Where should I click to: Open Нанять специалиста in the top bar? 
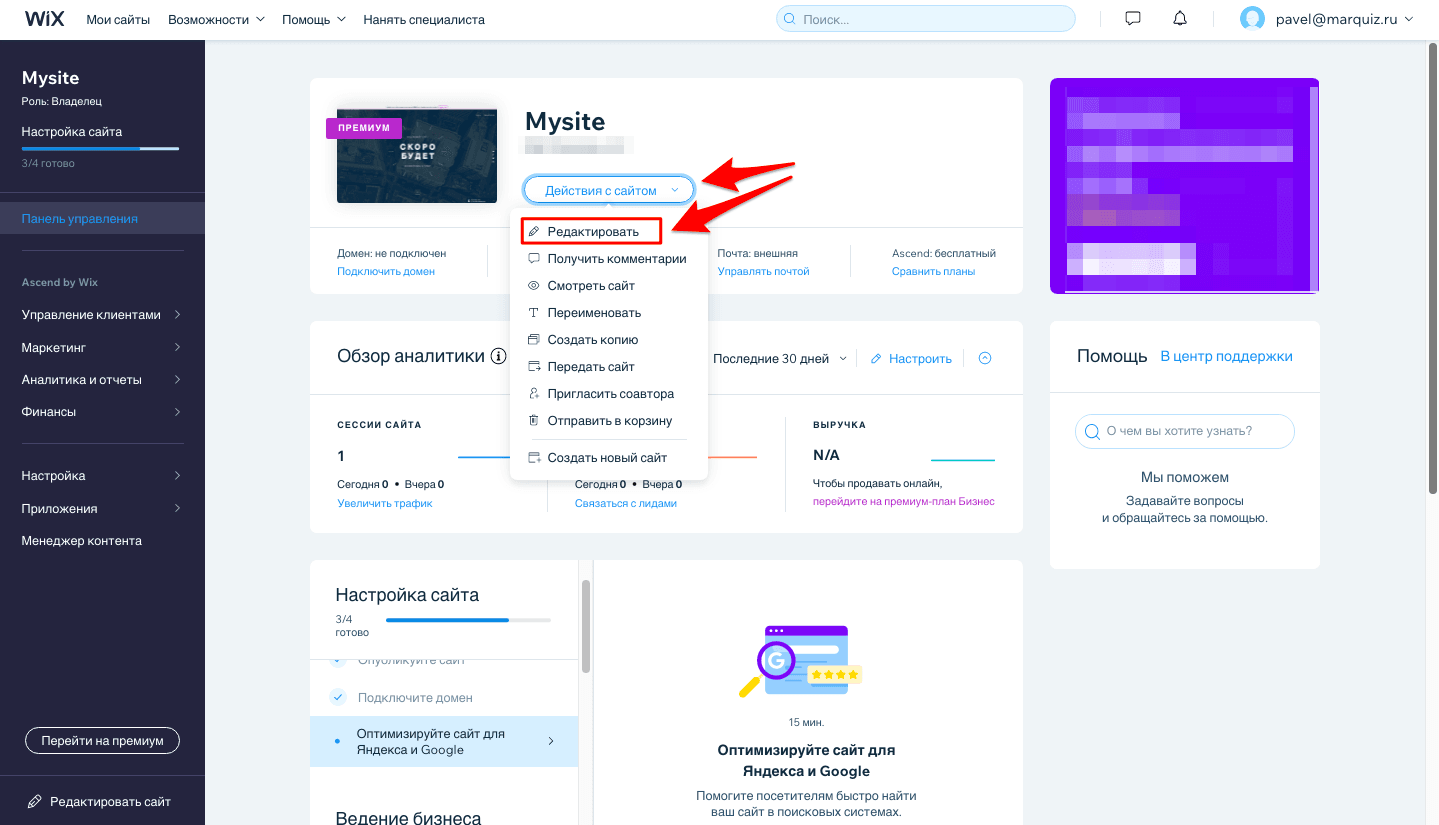point(424,19)
